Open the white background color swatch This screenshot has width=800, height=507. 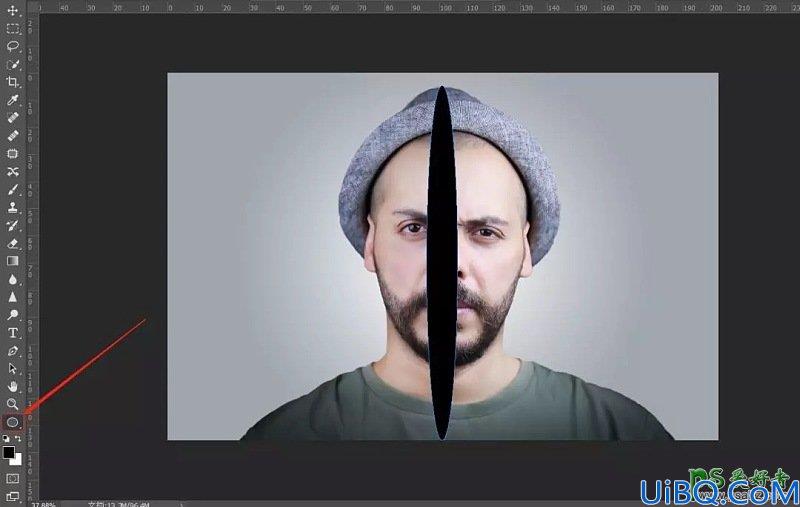pyautogui.click(x=18, y=460)
